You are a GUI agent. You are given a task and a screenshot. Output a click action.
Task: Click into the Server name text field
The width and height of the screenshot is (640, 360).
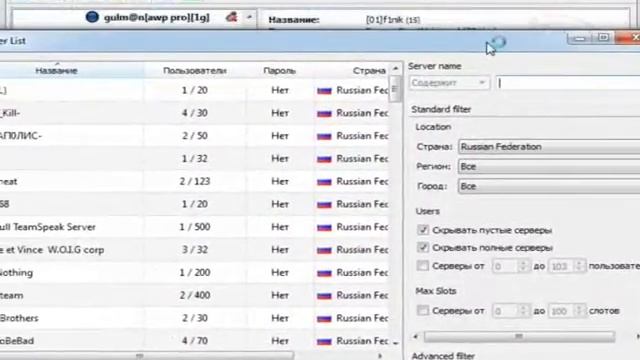pos(568,83)
